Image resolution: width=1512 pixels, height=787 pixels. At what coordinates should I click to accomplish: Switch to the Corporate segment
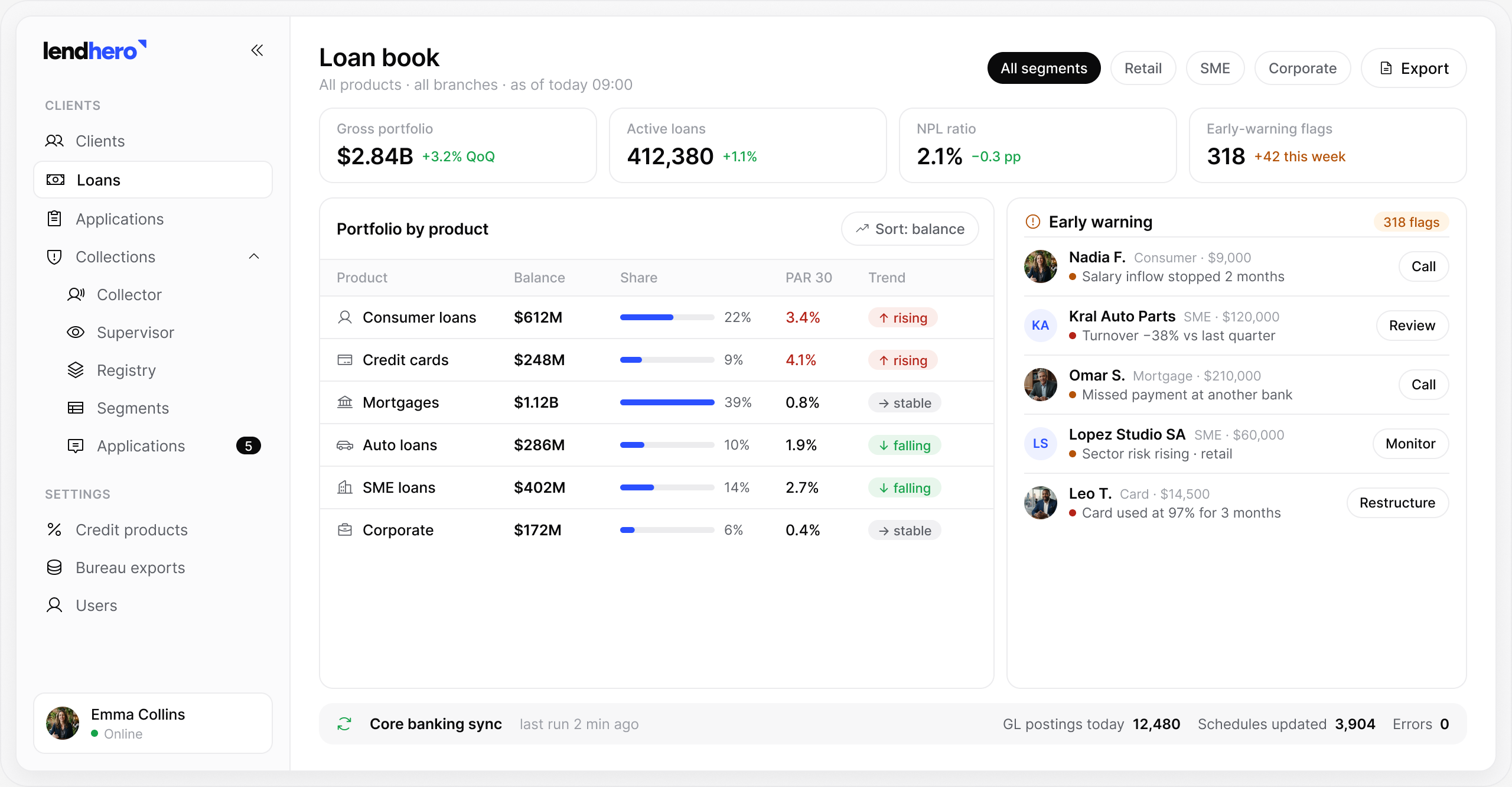pos(1302,68)
